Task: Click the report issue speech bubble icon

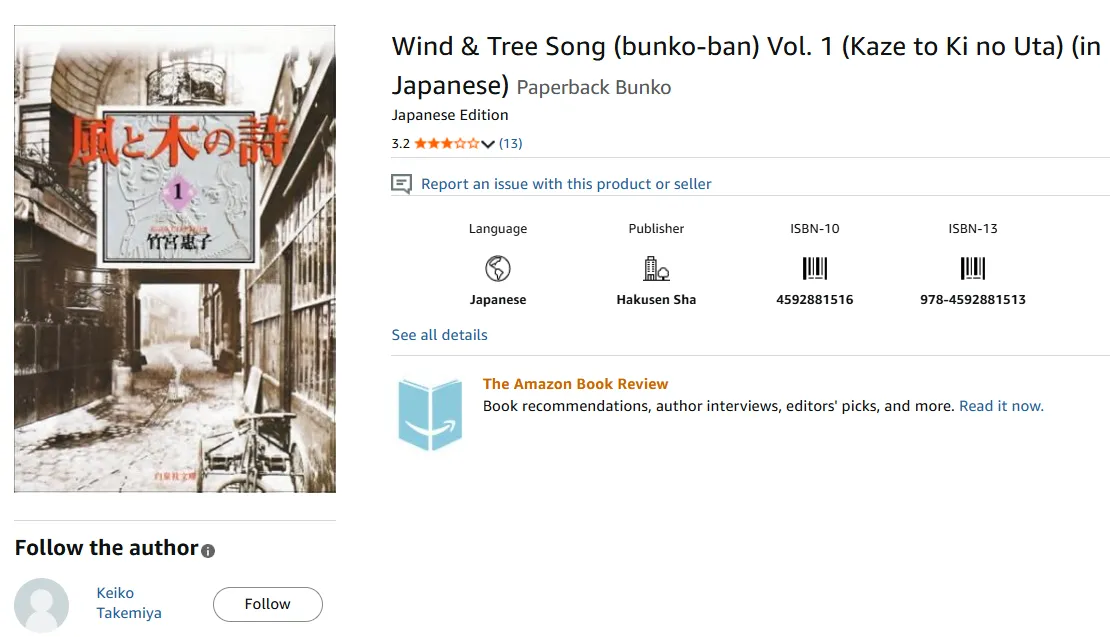Action: click(x=401, y=184)
